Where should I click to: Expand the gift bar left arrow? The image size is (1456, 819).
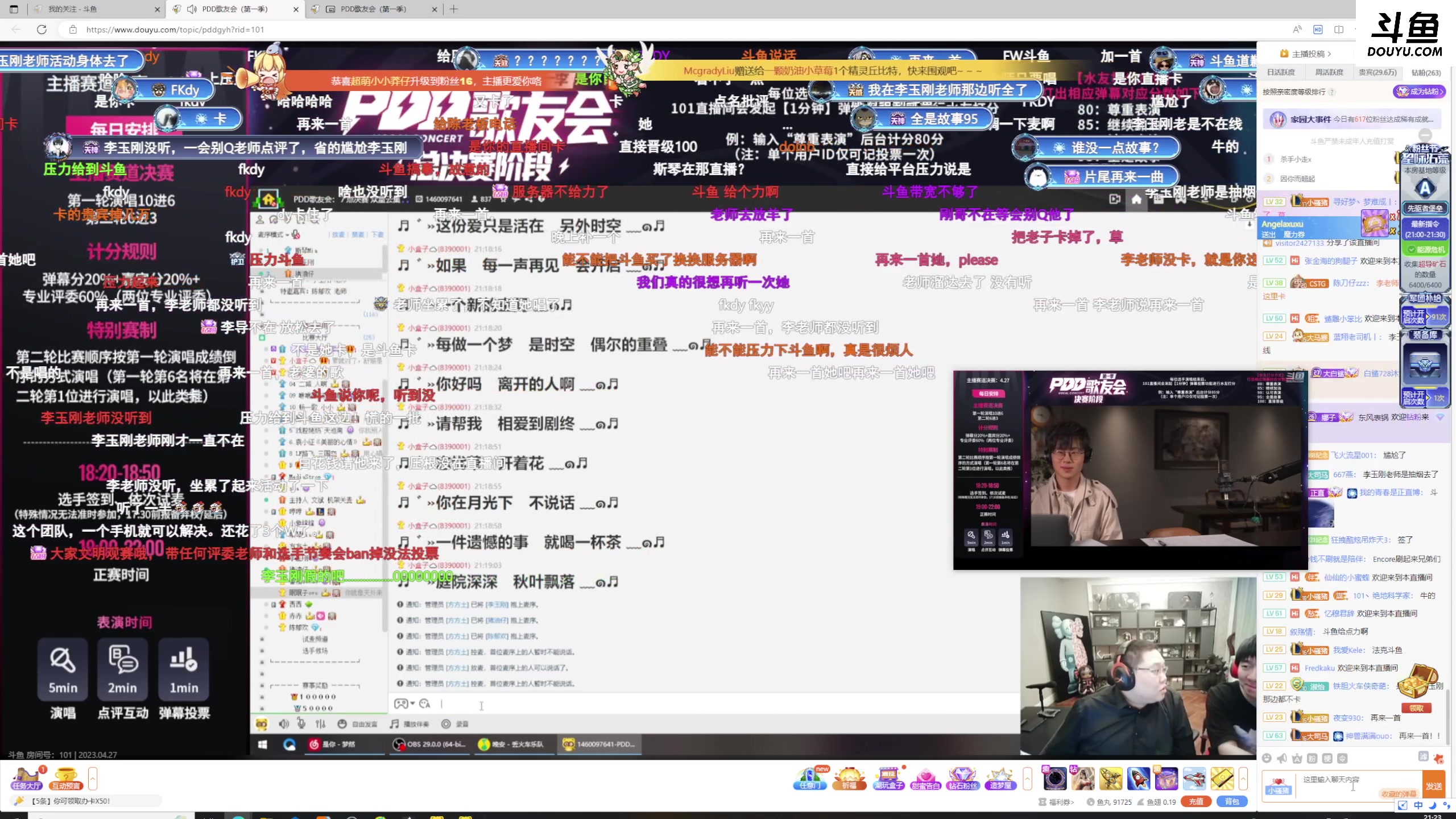1027,778
